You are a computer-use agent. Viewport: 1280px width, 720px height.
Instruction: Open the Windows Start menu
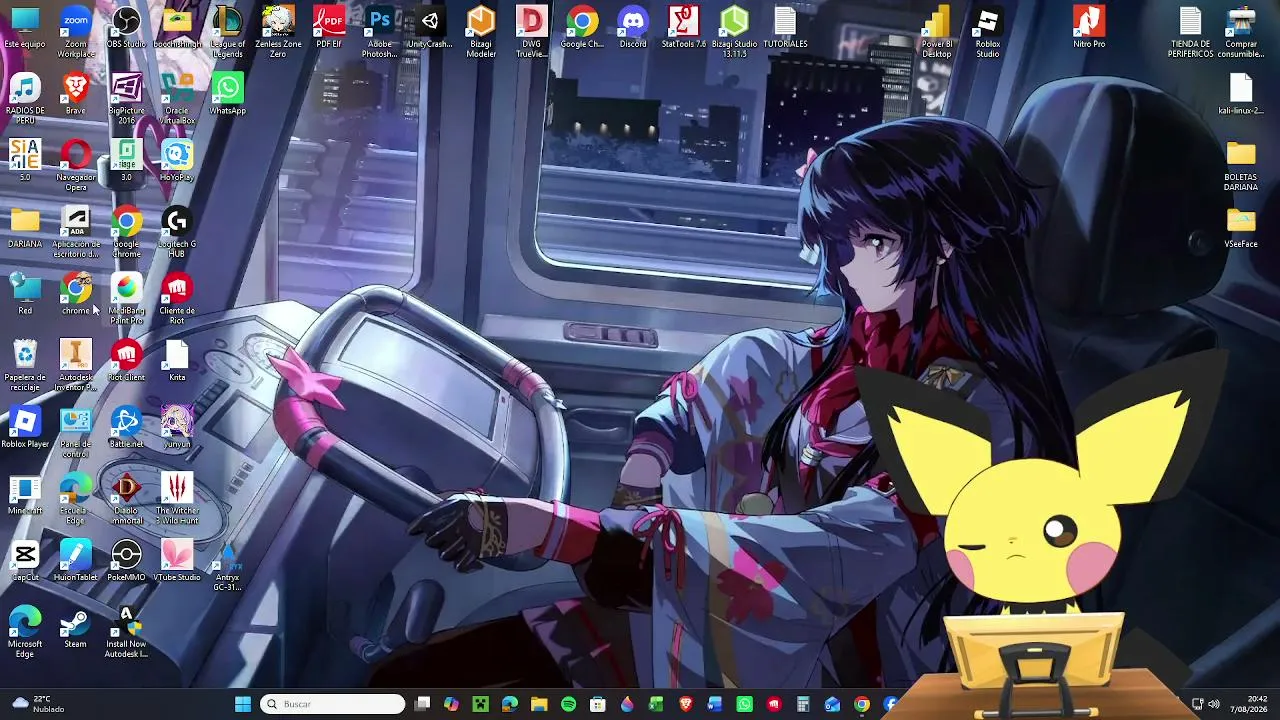[x=243, y=704]
